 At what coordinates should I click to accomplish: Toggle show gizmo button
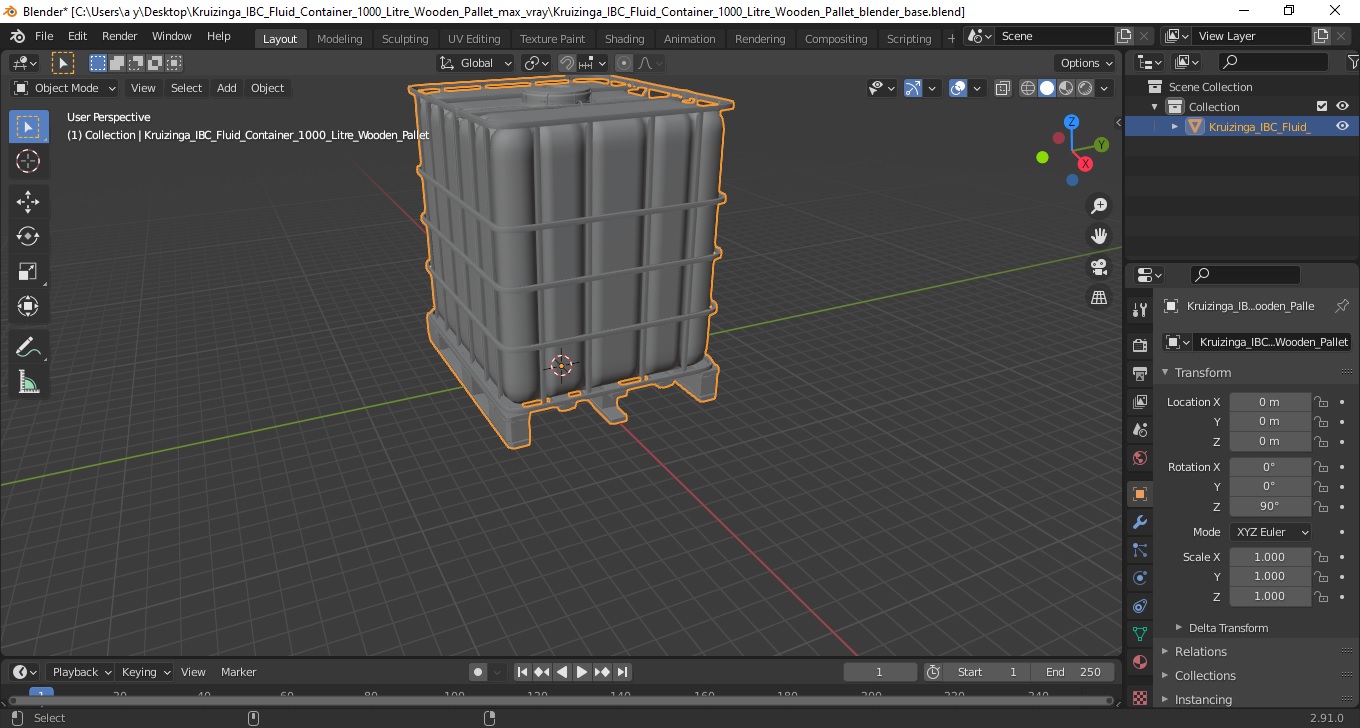click(x=912, y=88)
